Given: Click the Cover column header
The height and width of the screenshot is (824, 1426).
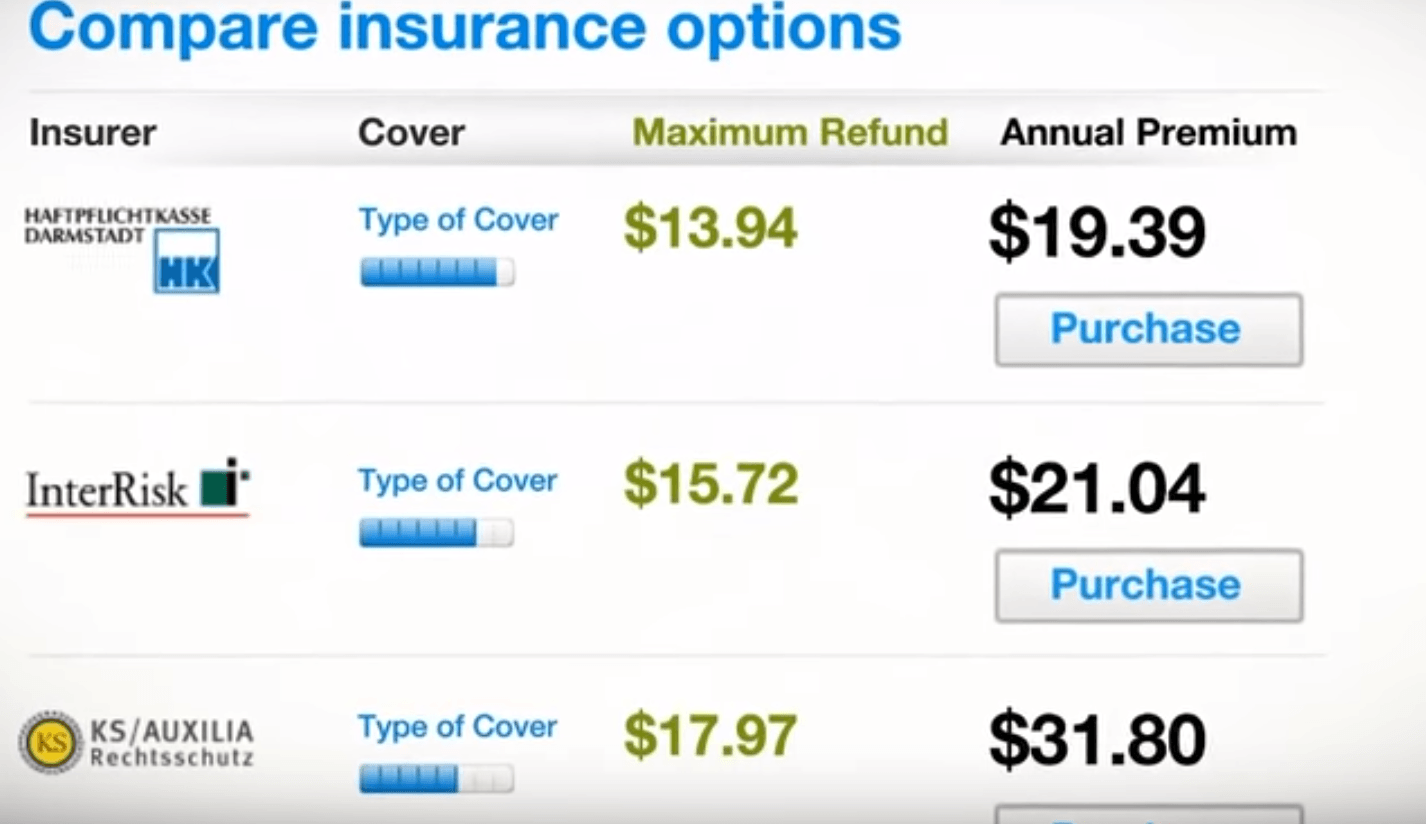Looking at the screenshot, I should pyautogui.click(x=411, y=133).
